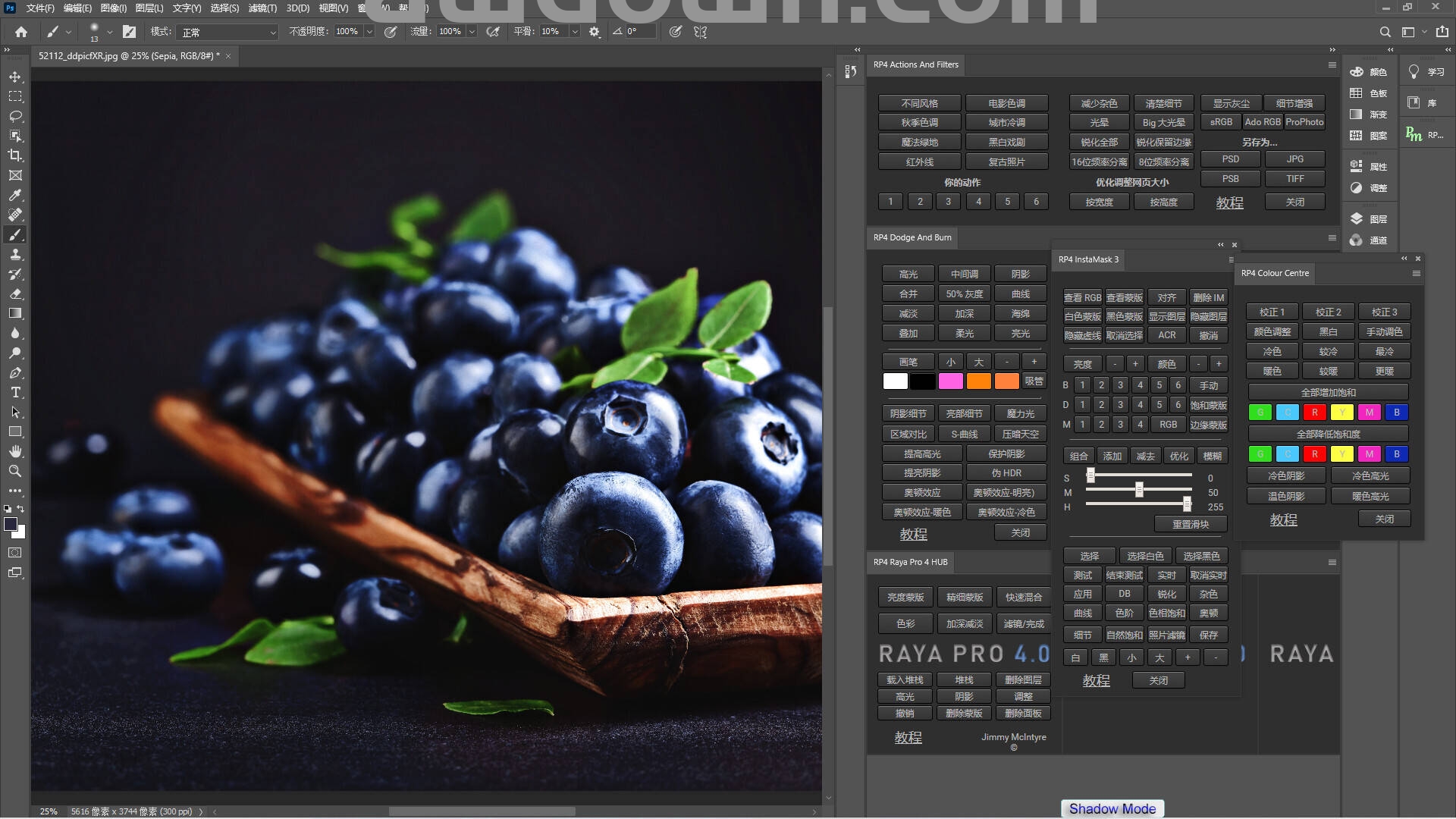1456x819 pixels.
Task: Select the Lasso tool
Action: pyautogui.click(x=15, y=116)
